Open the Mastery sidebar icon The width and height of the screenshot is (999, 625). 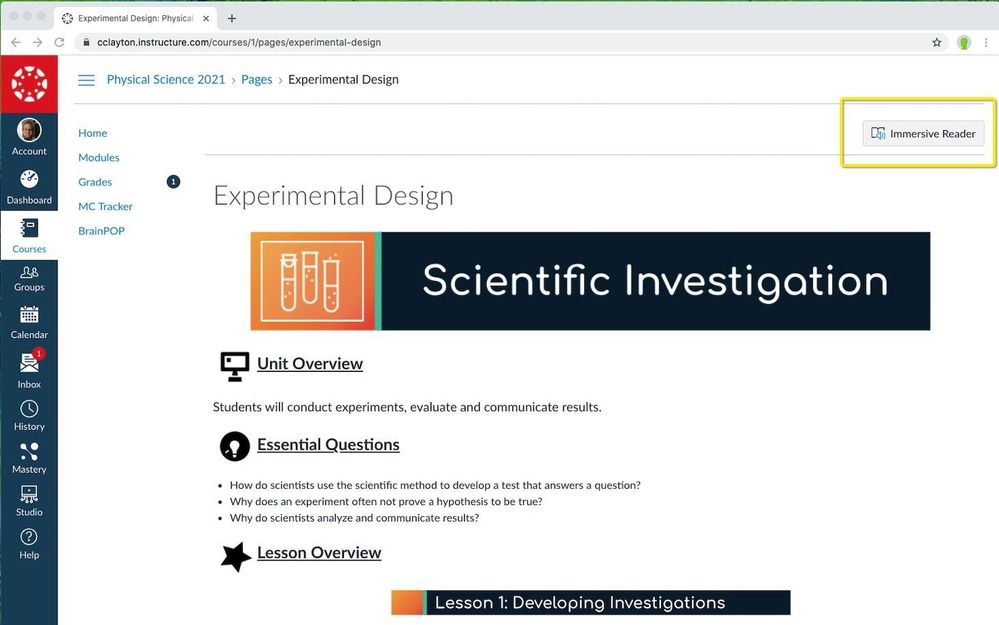pos(29,452)
